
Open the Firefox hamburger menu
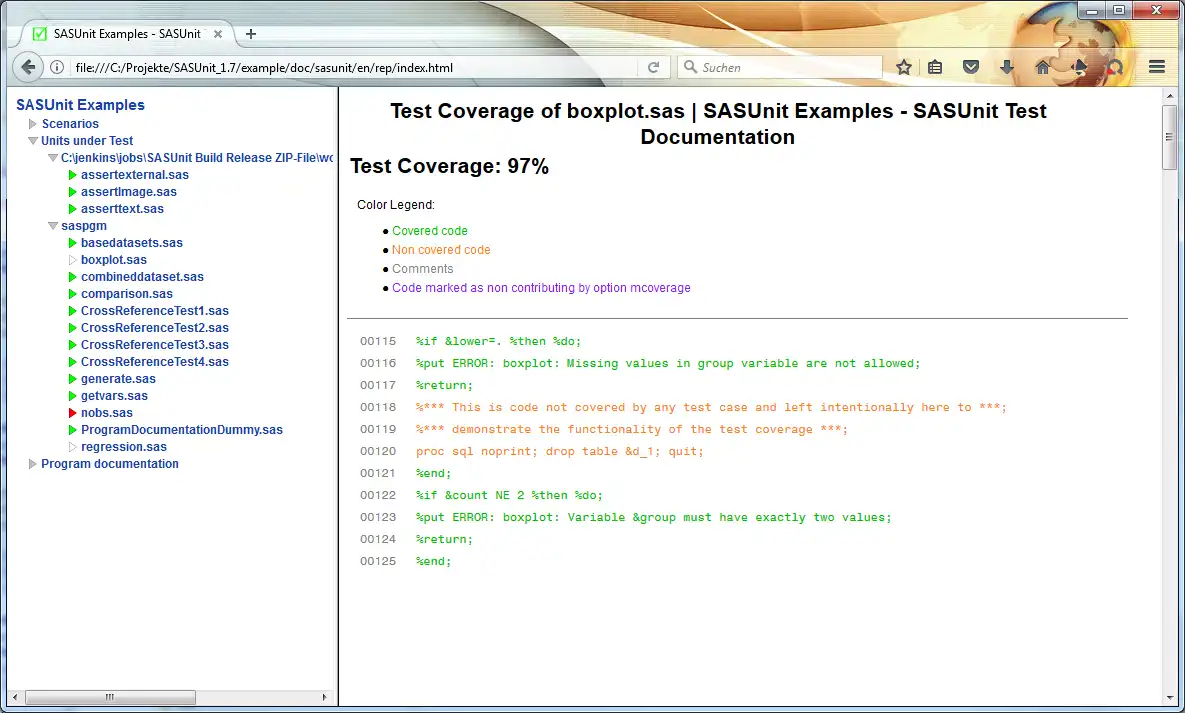pyautogui.click(x=1157, y=67)
